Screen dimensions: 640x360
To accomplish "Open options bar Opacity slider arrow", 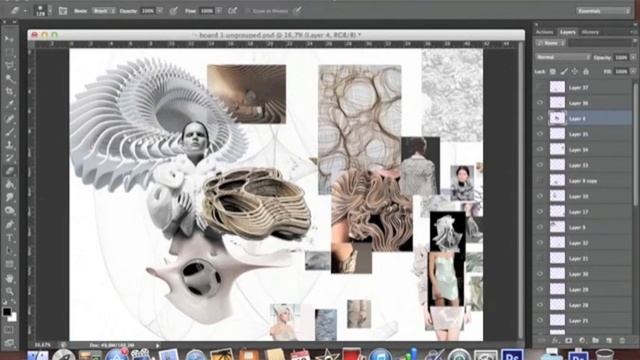I will click(x=160, y=11).
